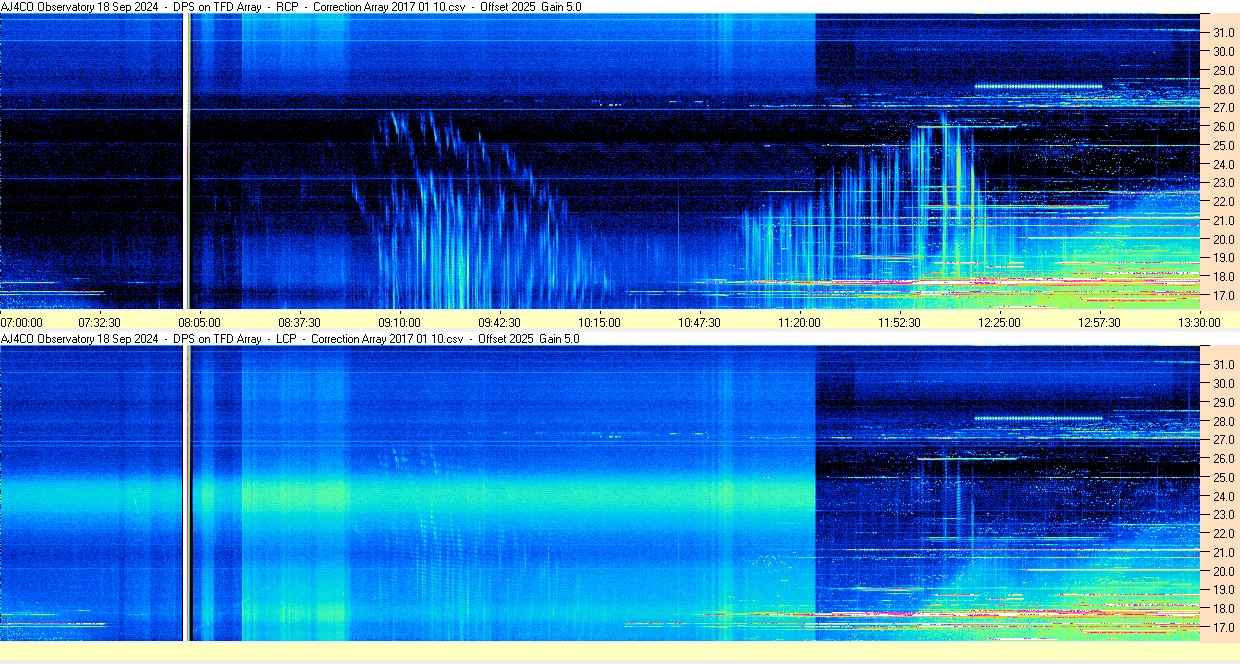
Task: Click the LCP panel title text
Action: pyautogui.click(x=290, y=339)
